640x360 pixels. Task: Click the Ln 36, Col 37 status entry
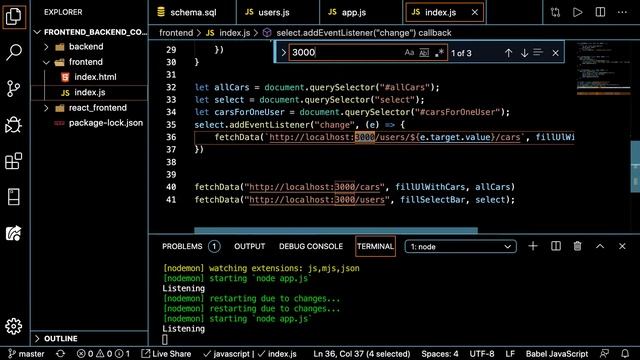tap(362, 354)
